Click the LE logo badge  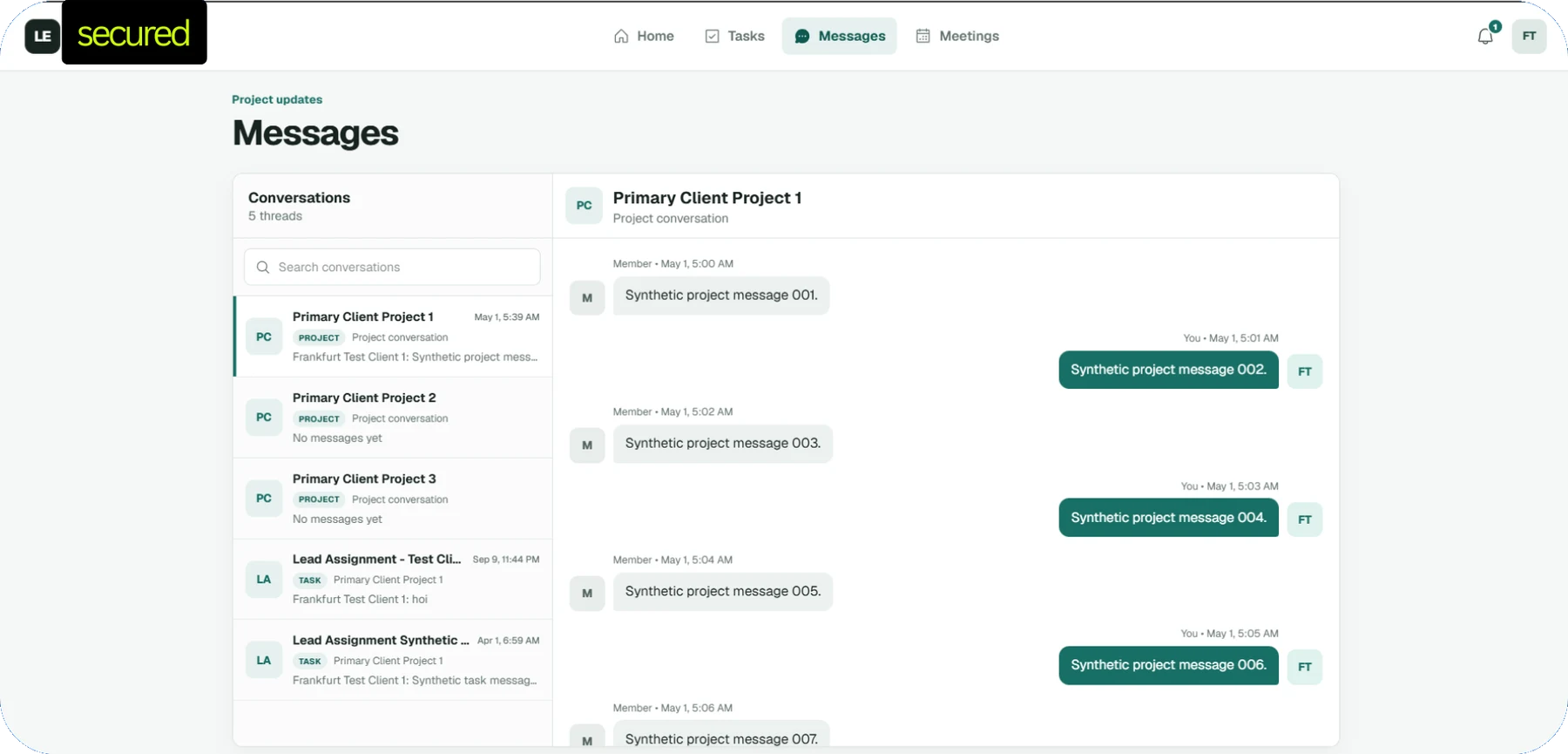point(42,37)
